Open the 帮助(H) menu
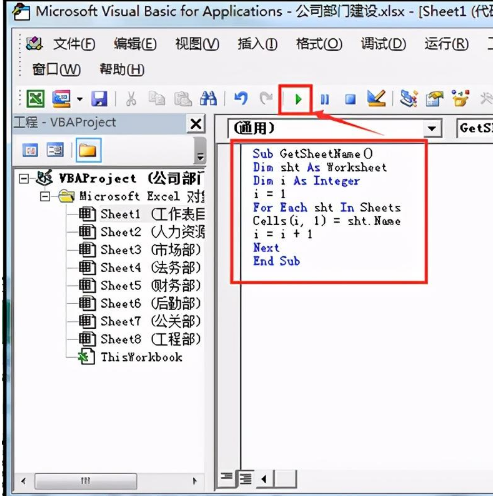 click(x=122, y=70)
